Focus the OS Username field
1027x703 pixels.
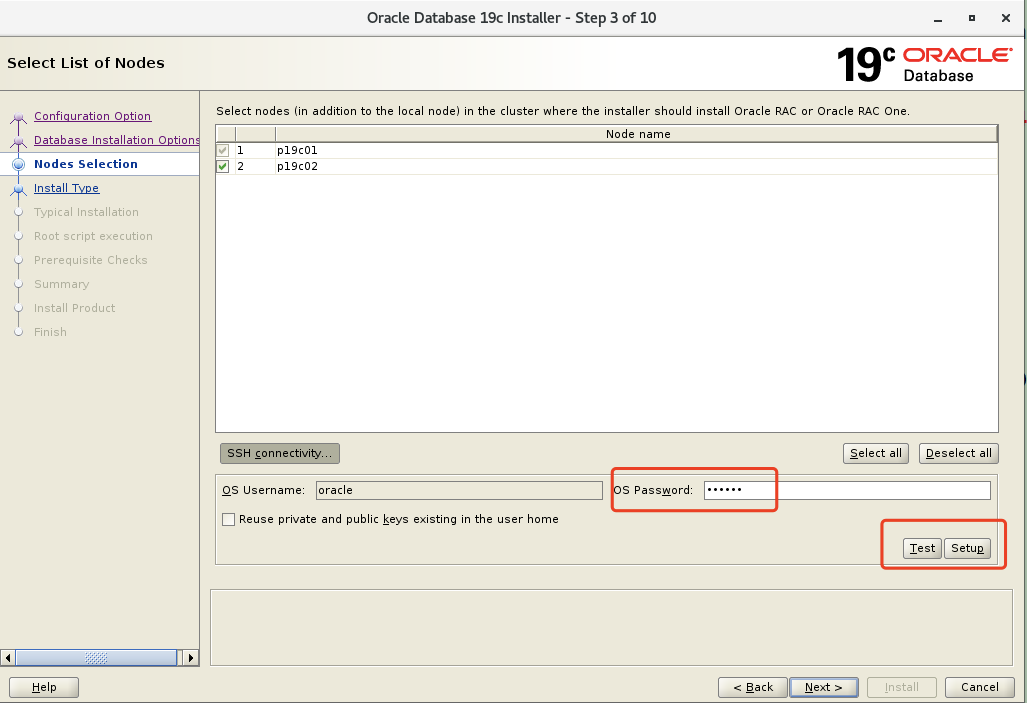459,491
